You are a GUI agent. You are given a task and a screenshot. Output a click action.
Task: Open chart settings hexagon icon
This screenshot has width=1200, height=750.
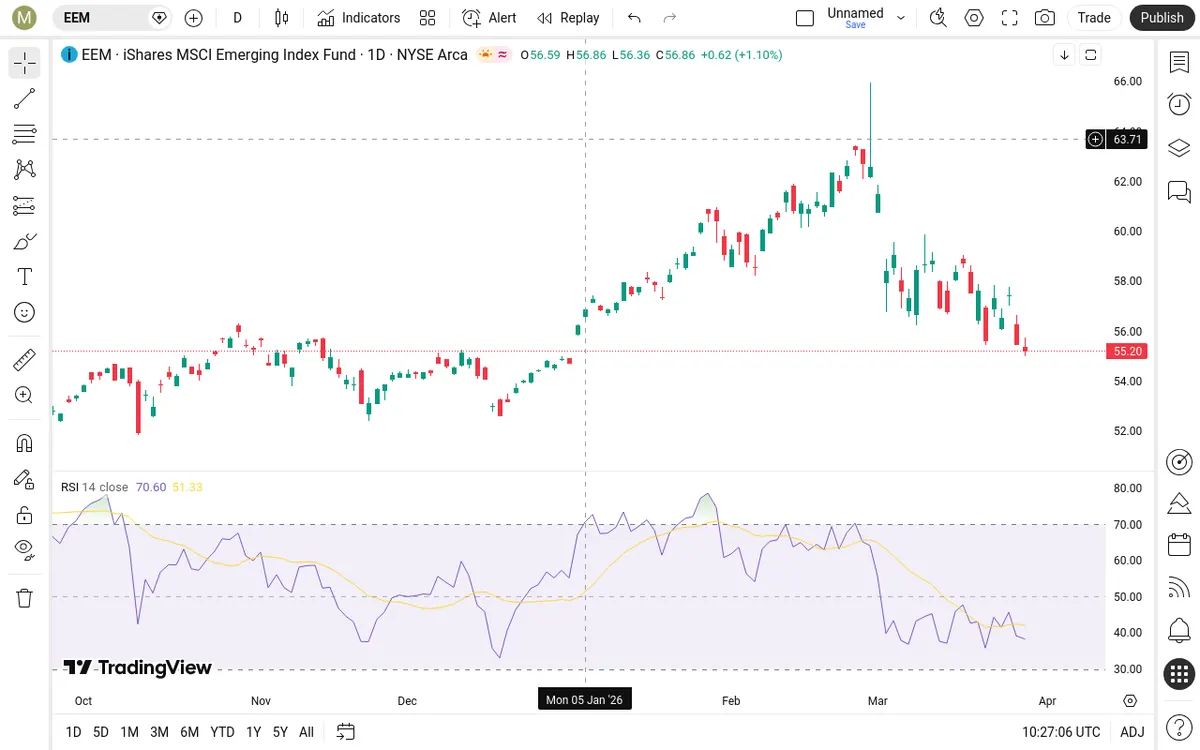pyautogui.click(x=974, y=17)
